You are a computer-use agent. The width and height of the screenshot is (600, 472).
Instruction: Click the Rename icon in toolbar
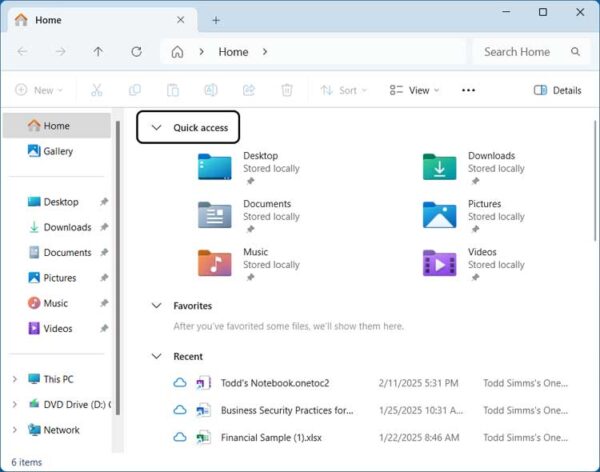click(211, 90)
